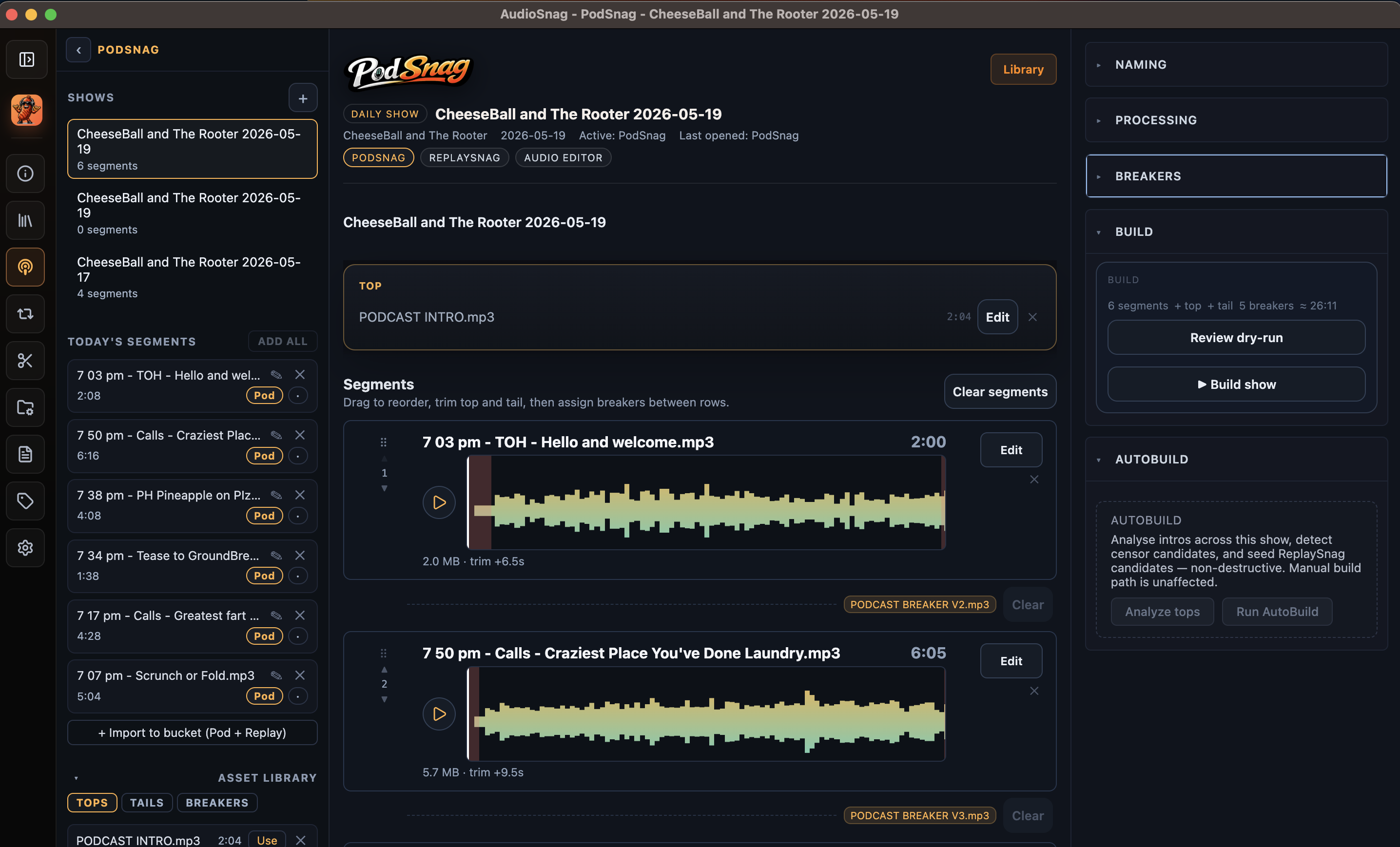Click Clear segments
The image size is (1400, 847).
point(999,391)
